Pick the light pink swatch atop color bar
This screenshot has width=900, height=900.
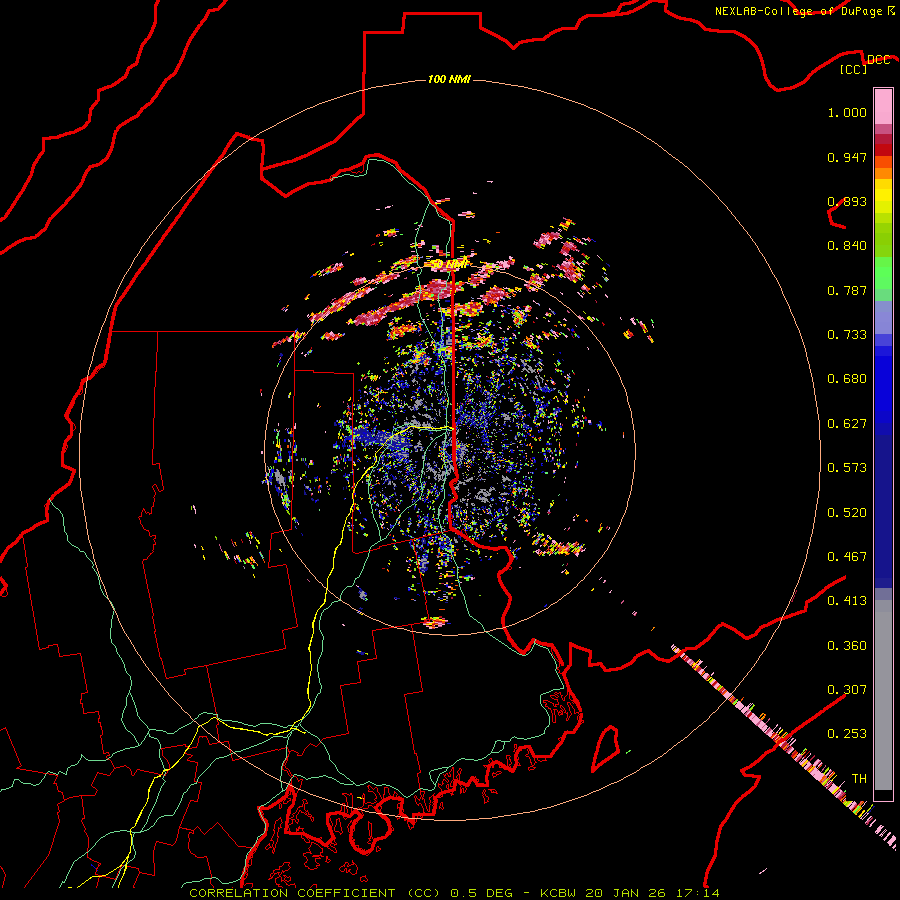pos(883,106)
